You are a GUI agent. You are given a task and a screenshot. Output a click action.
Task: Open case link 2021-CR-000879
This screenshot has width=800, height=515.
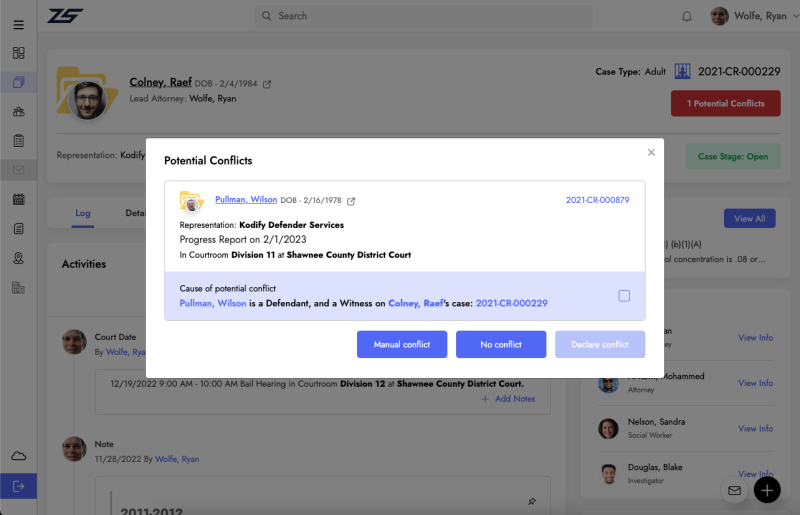[x=597, y=200]
